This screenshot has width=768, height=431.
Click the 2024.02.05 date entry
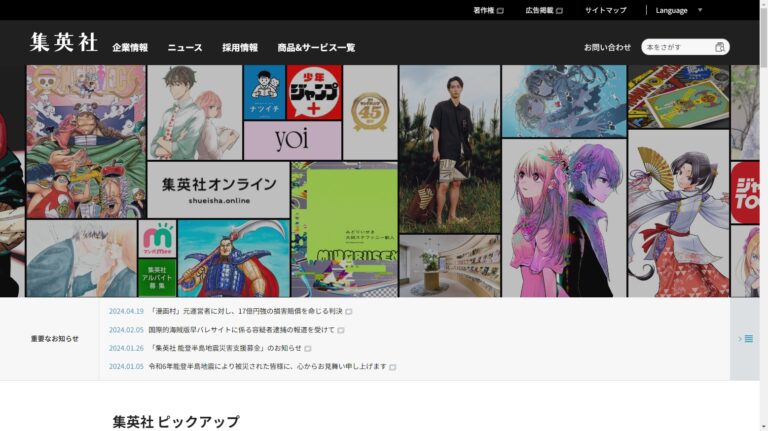tap(126, 330)
